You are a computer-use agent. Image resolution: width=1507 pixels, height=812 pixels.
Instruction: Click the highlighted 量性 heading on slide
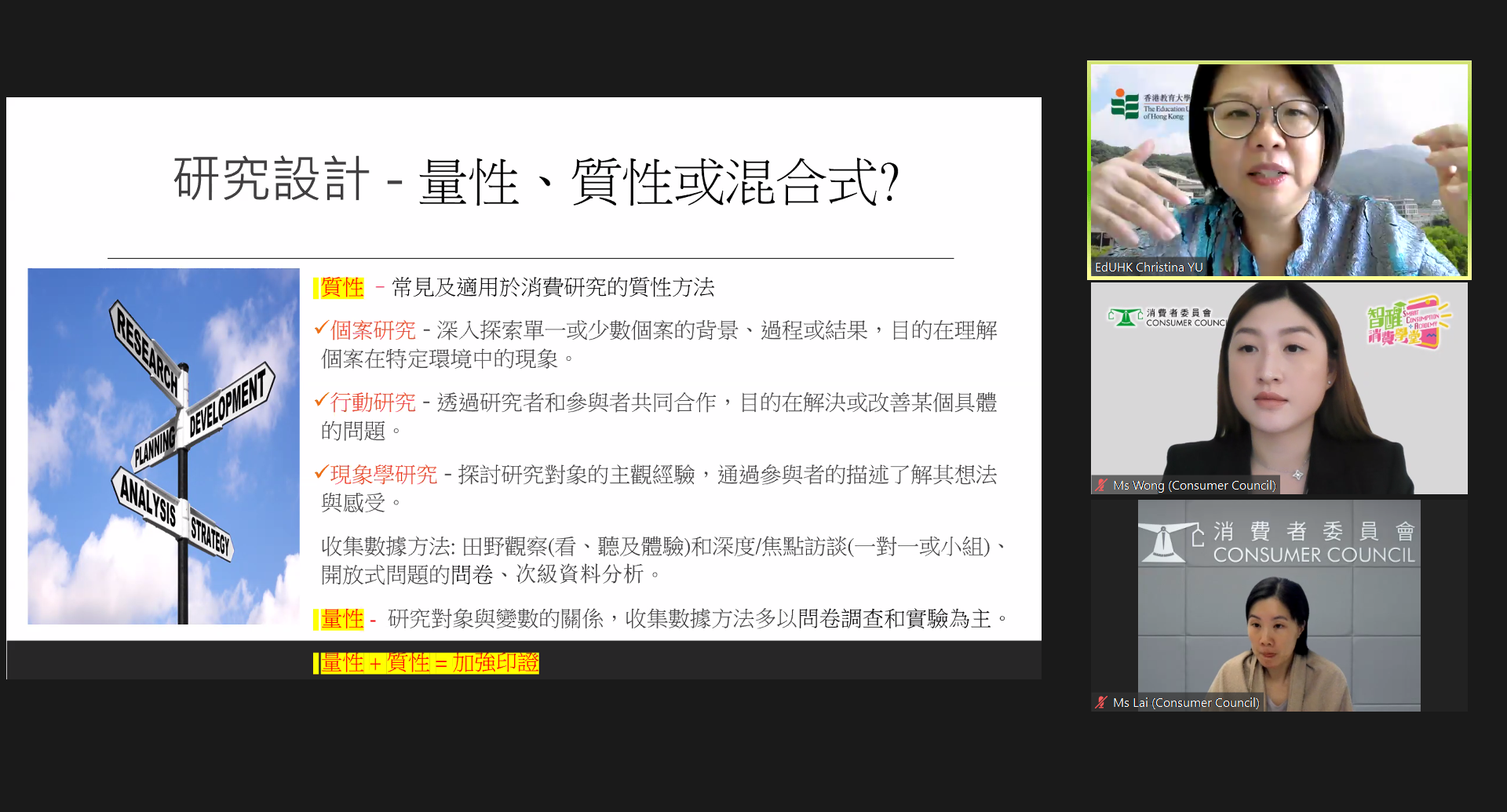(342, 619)
